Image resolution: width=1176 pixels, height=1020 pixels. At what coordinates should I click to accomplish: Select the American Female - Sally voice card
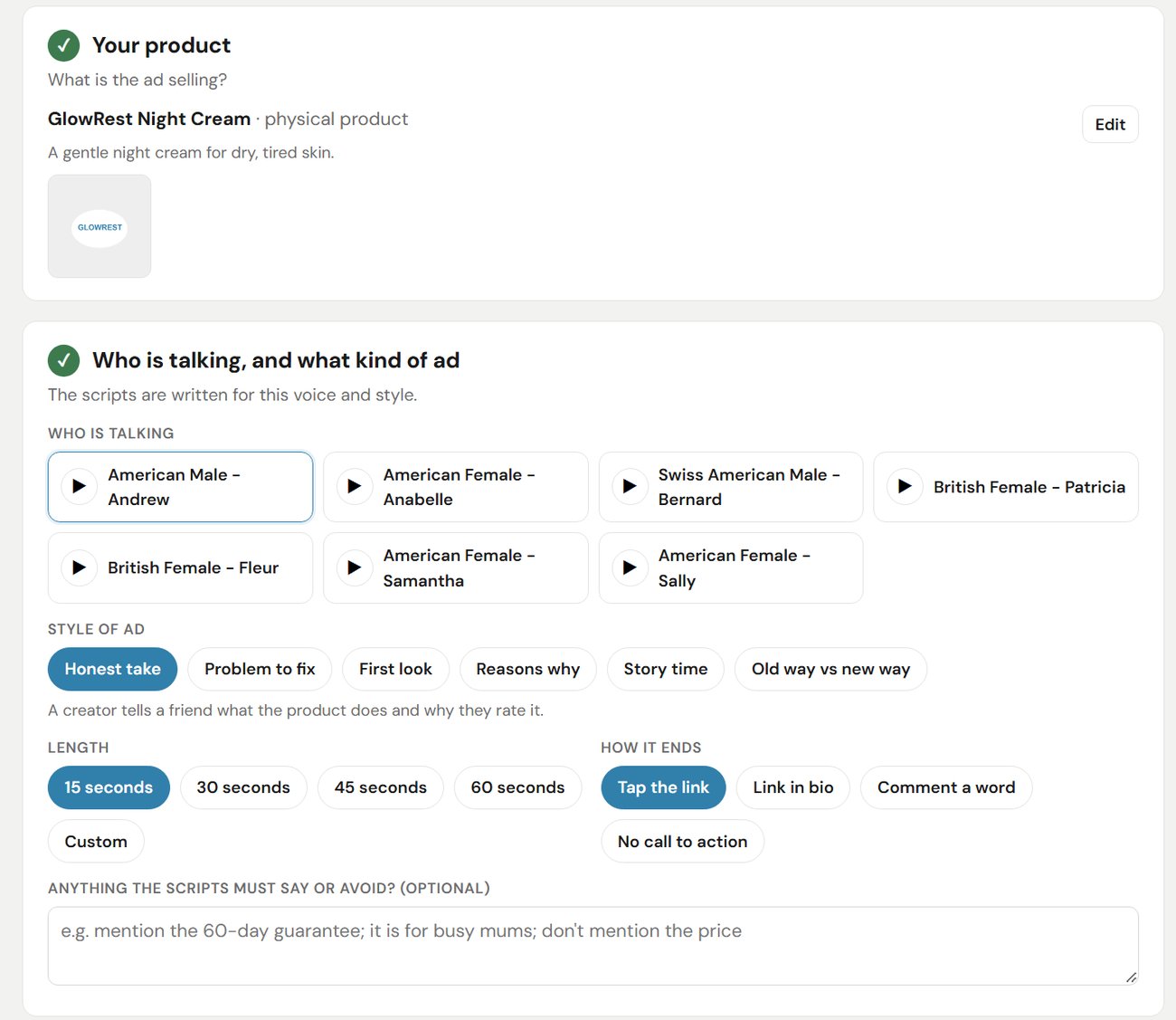tap(731, 567)
